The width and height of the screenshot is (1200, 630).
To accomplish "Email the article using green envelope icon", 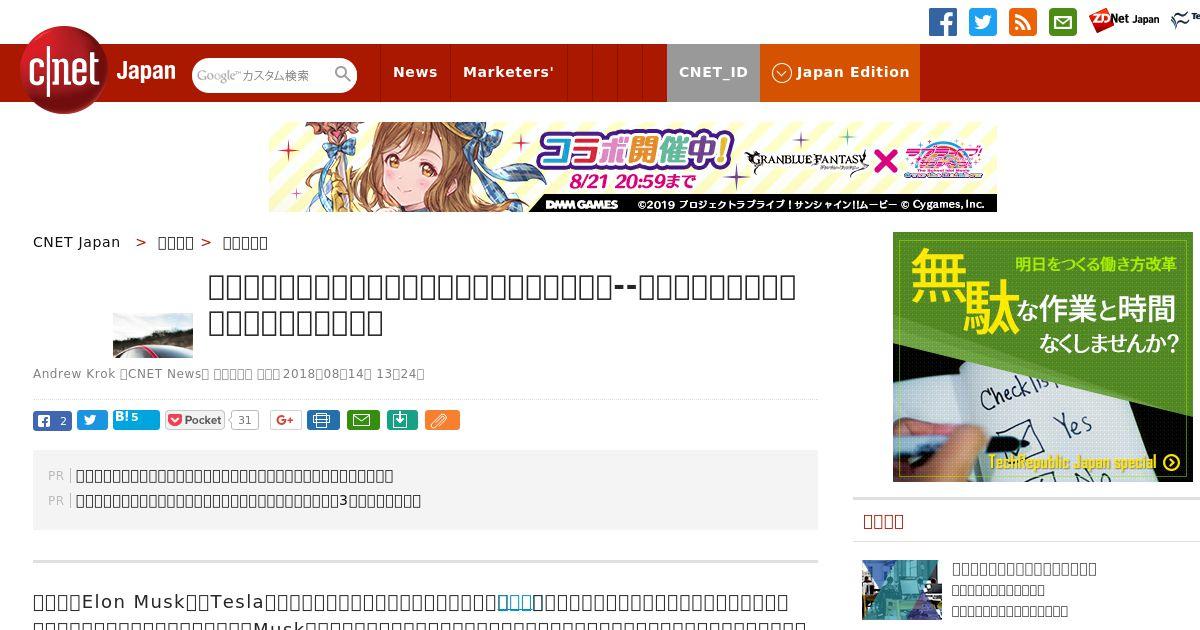I will pyautogui.click(x=363, y=420).
